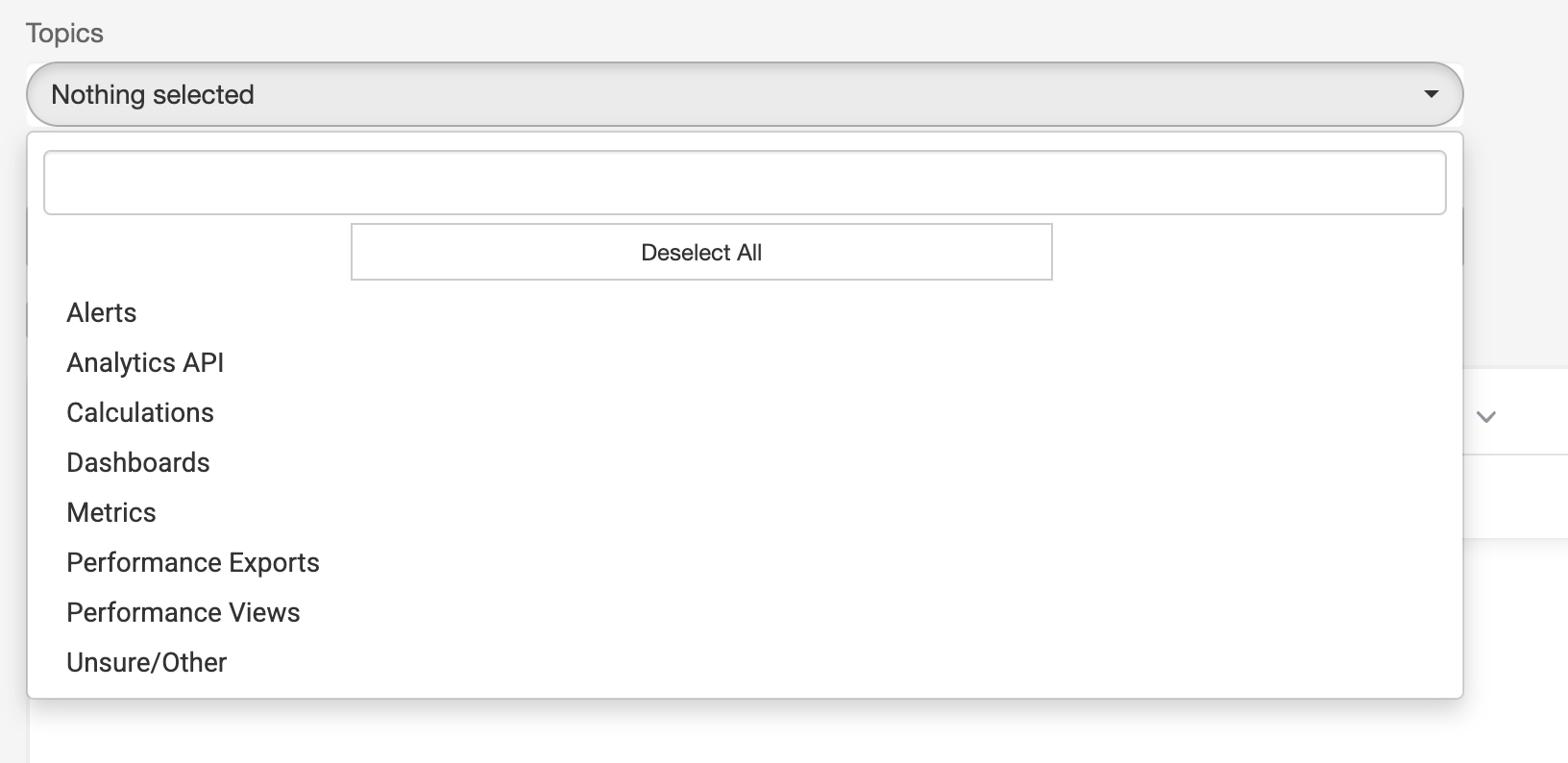Image resolution: width=1568 pixels, height=763 pixels.
Task: Select the Alerts topic option
Action: [102, 313]
